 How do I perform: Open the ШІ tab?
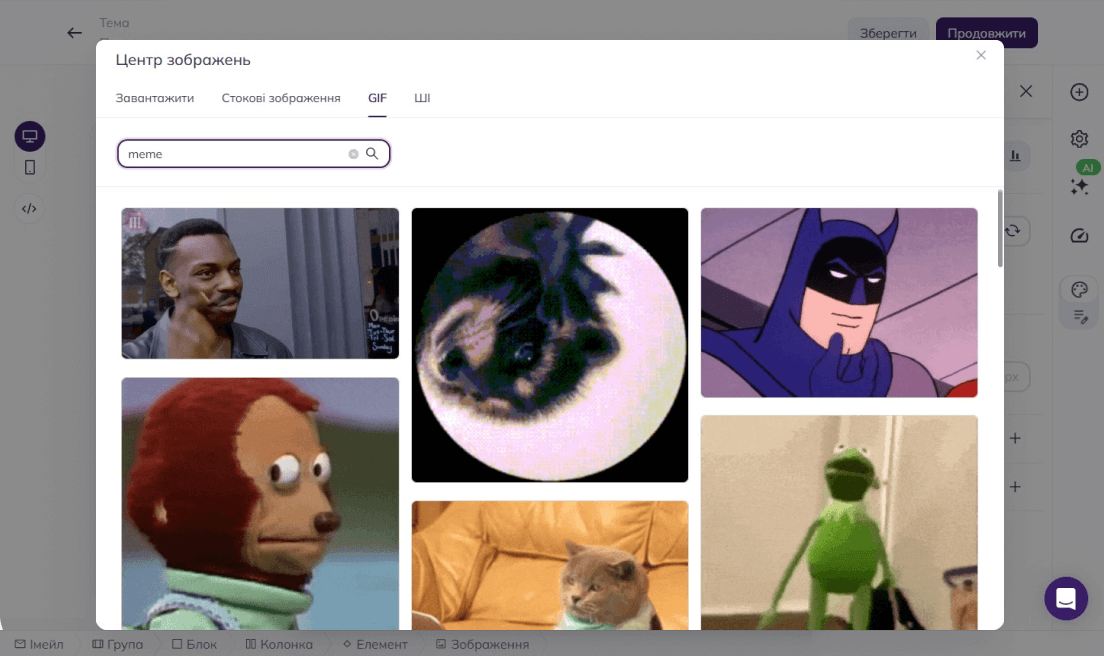422,99
